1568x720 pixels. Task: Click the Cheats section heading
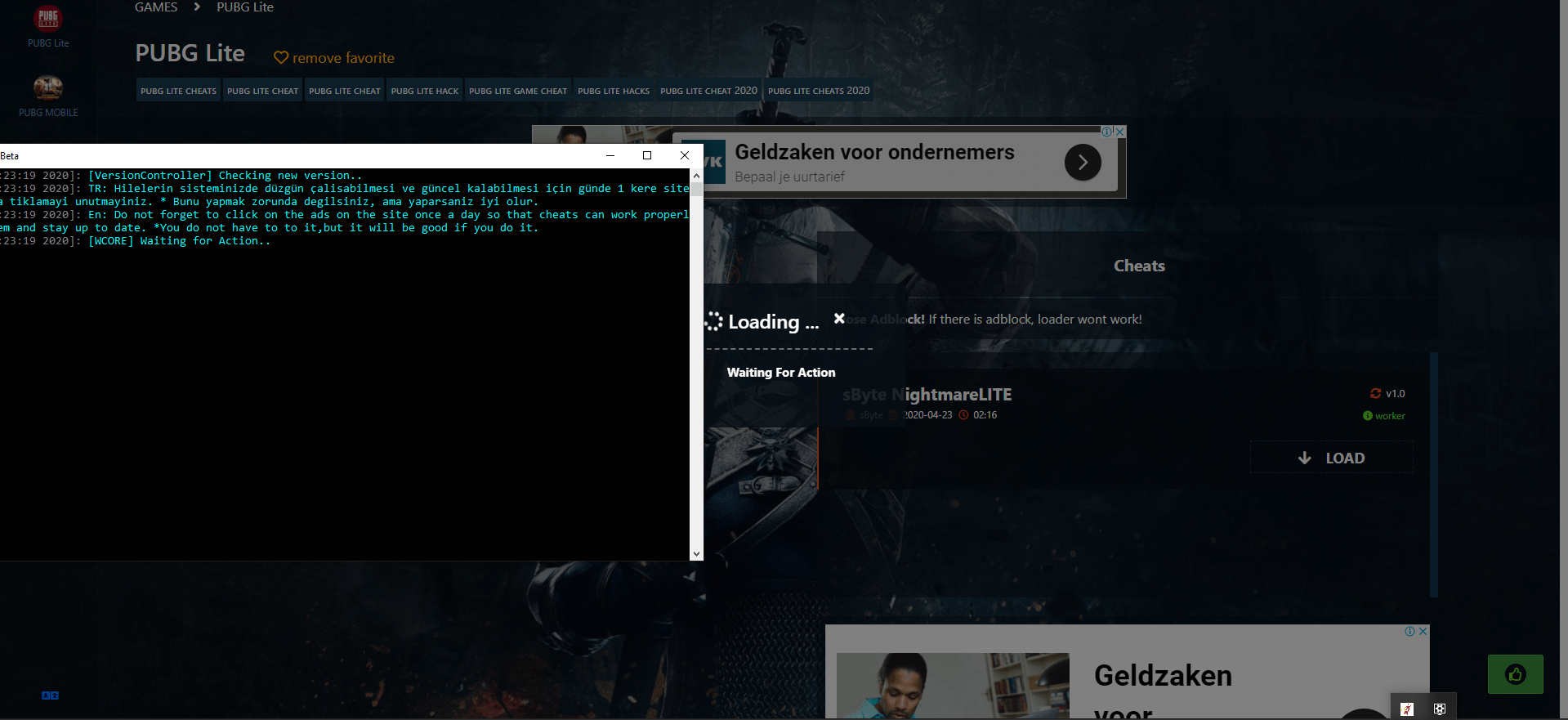point(1139,266)
